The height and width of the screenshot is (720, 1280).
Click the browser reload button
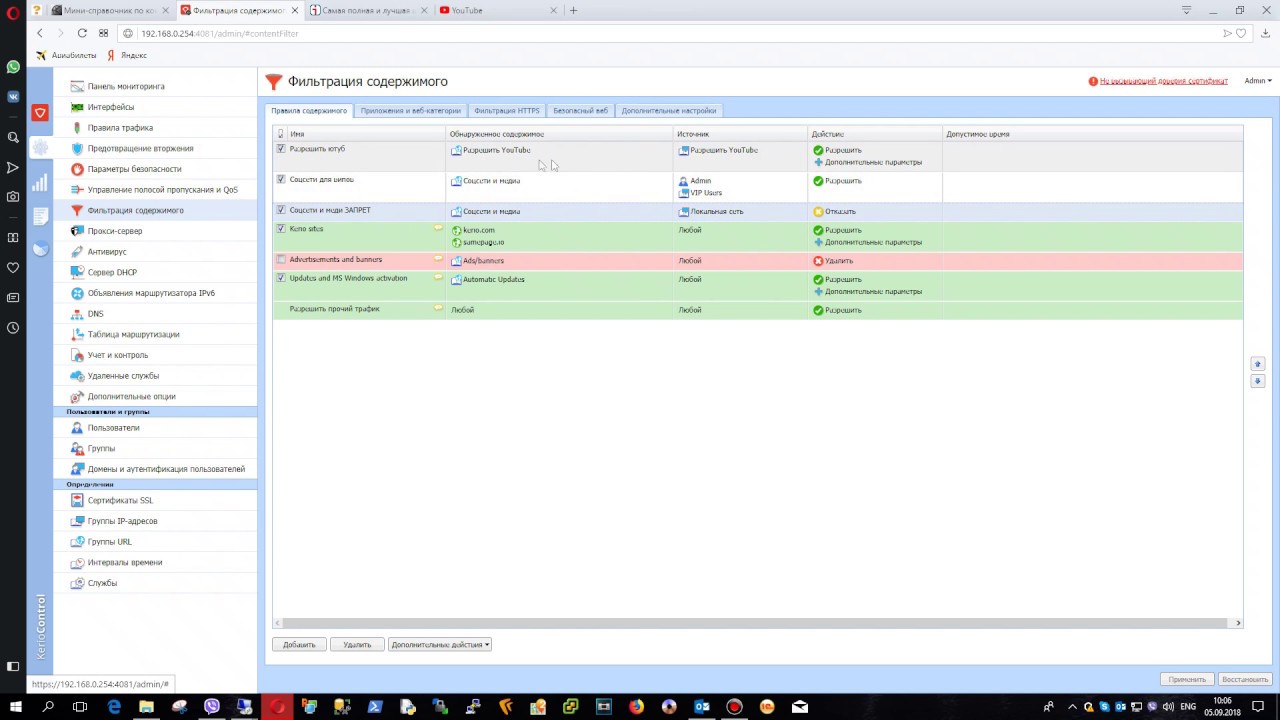(82, 33)
